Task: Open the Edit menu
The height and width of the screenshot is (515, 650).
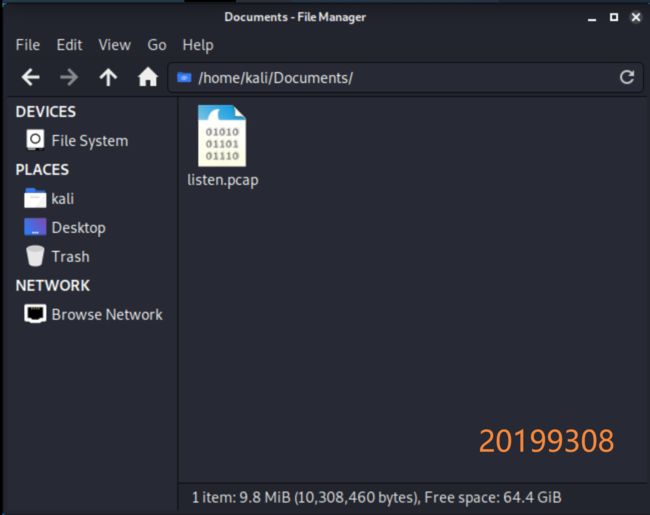Action: pyautogui.click(x=69, y=45)
